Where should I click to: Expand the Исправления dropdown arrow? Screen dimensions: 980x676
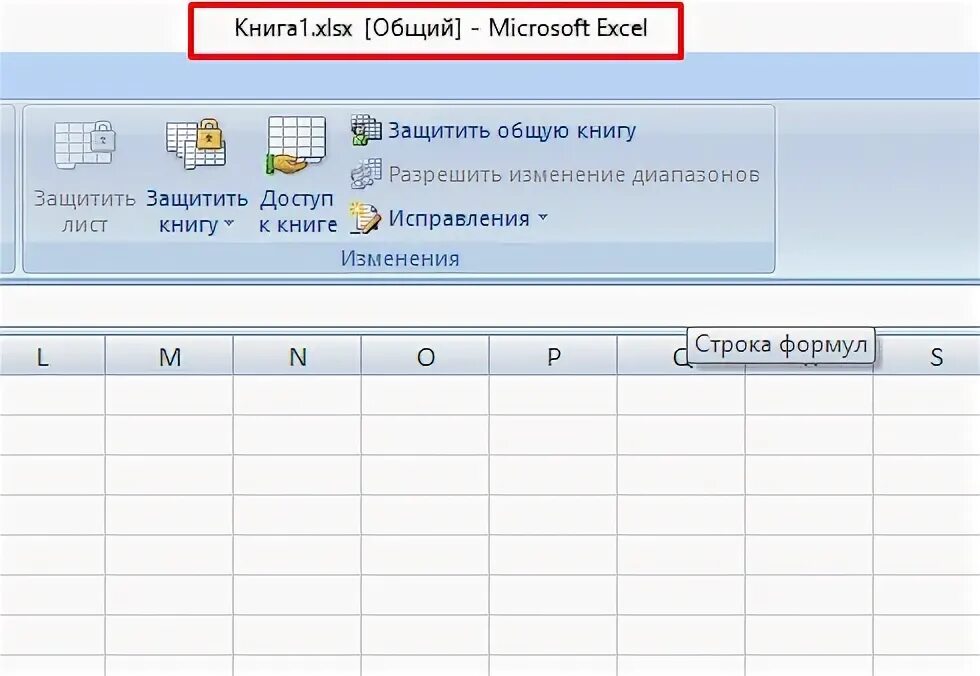point(542,217)
